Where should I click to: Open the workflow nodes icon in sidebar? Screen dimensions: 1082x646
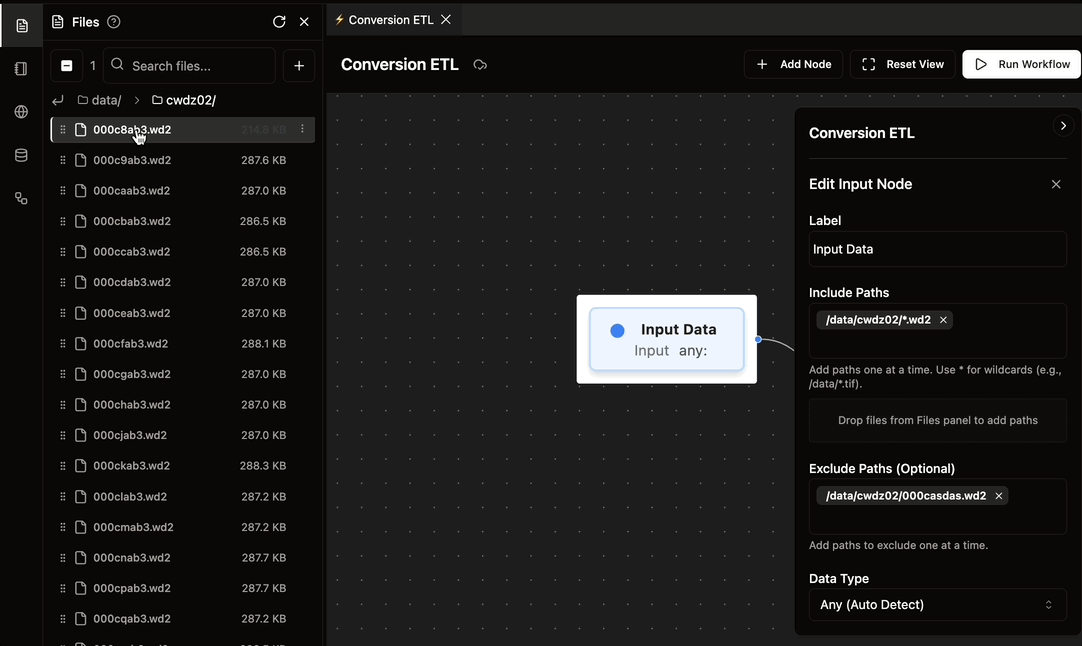20,198
